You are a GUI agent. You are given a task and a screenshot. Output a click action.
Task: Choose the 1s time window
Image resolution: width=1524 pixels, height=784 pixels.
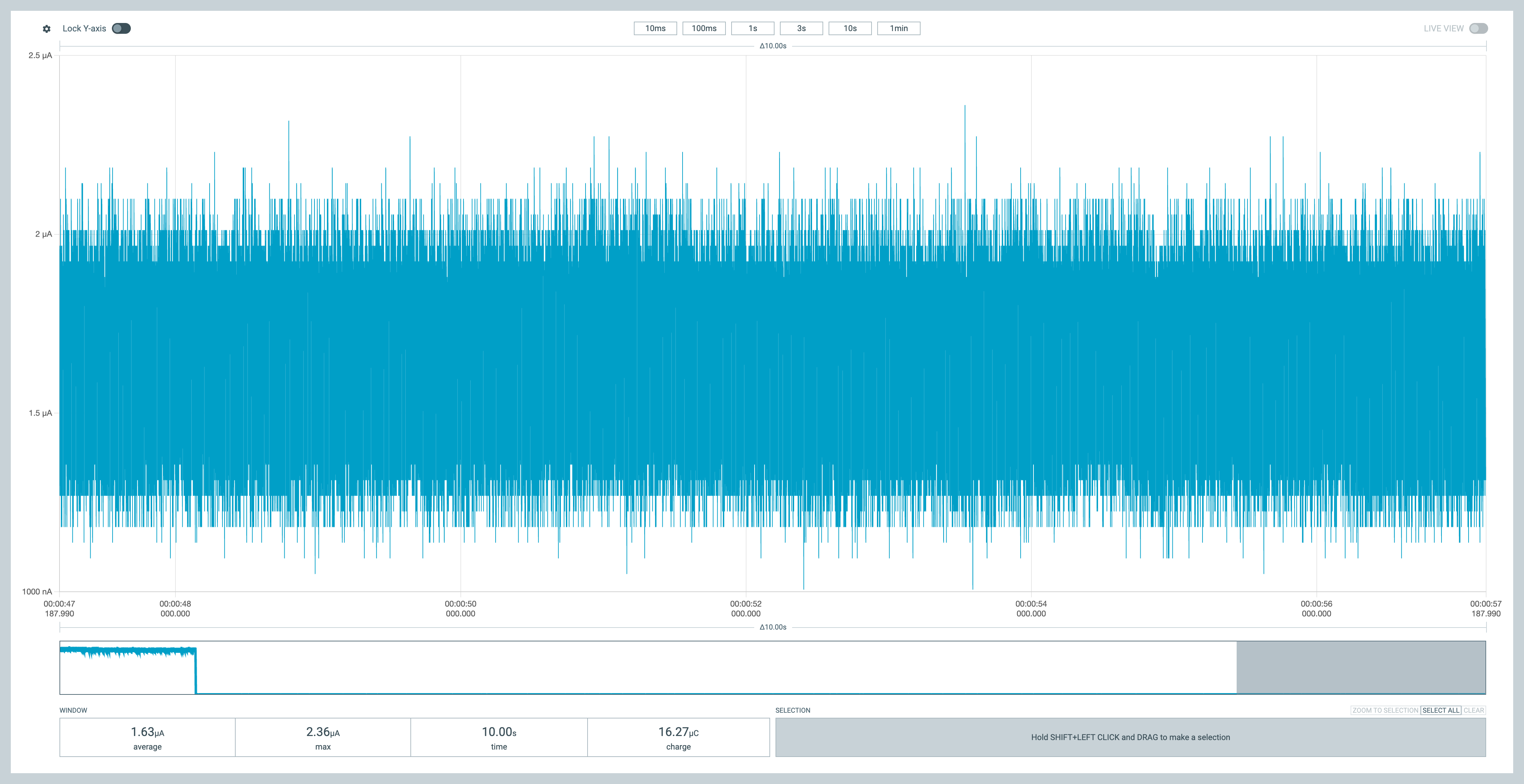coord(753,28)
